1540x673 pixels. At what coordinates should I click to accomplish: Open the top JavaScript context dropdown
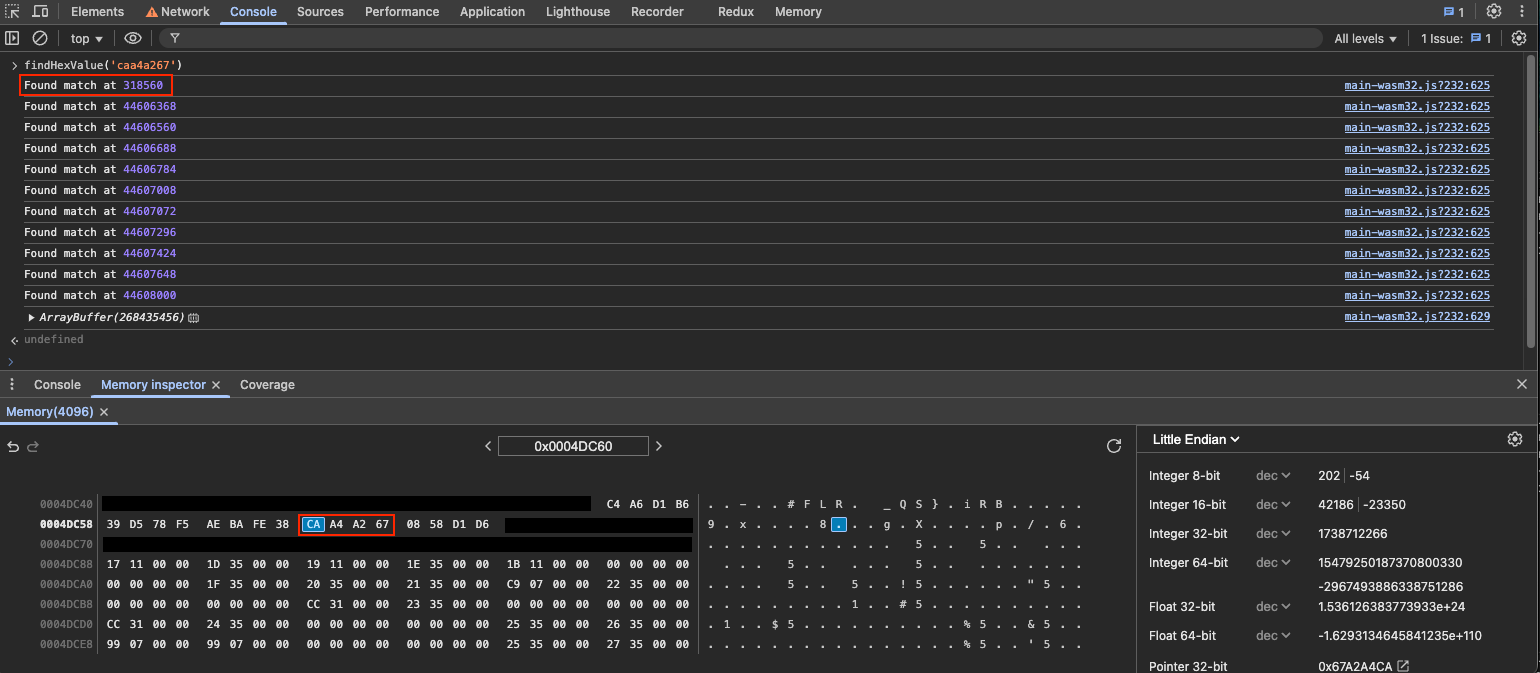point(87,39)
